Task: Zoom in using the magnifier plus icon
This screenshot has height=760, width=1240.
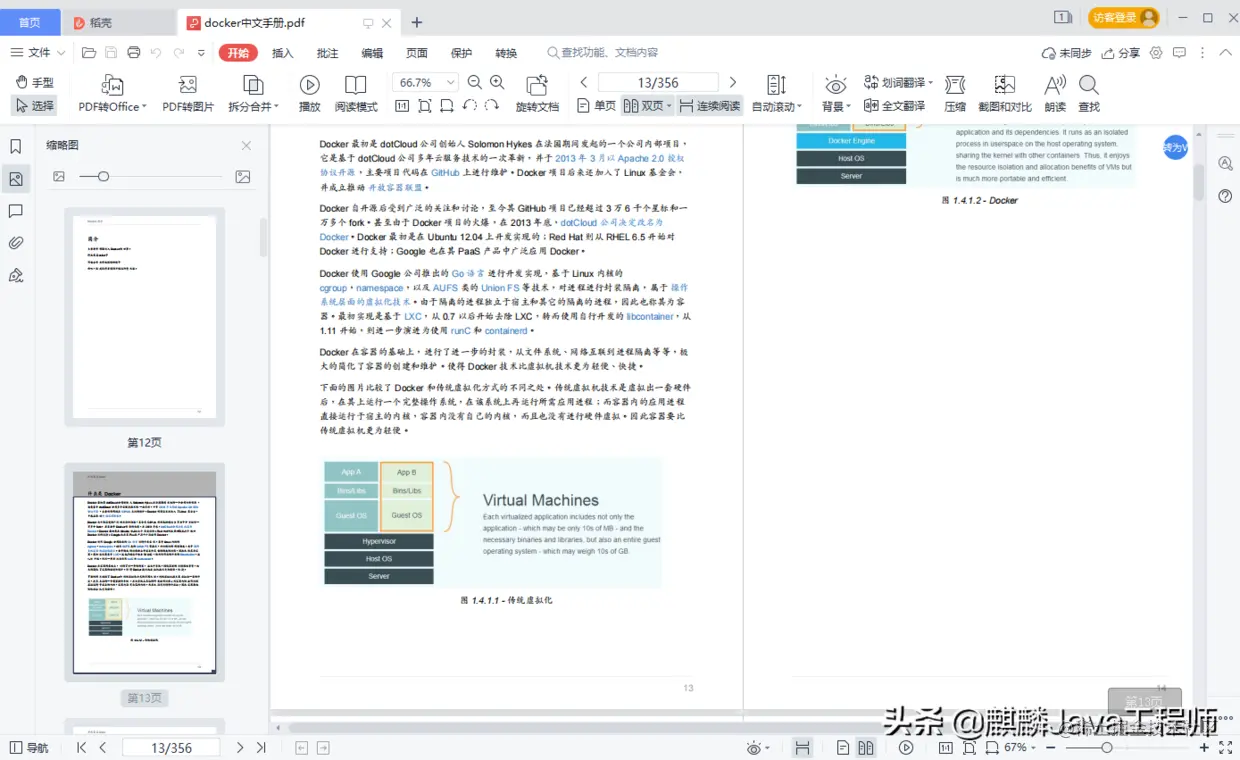Action: [497, 82]
